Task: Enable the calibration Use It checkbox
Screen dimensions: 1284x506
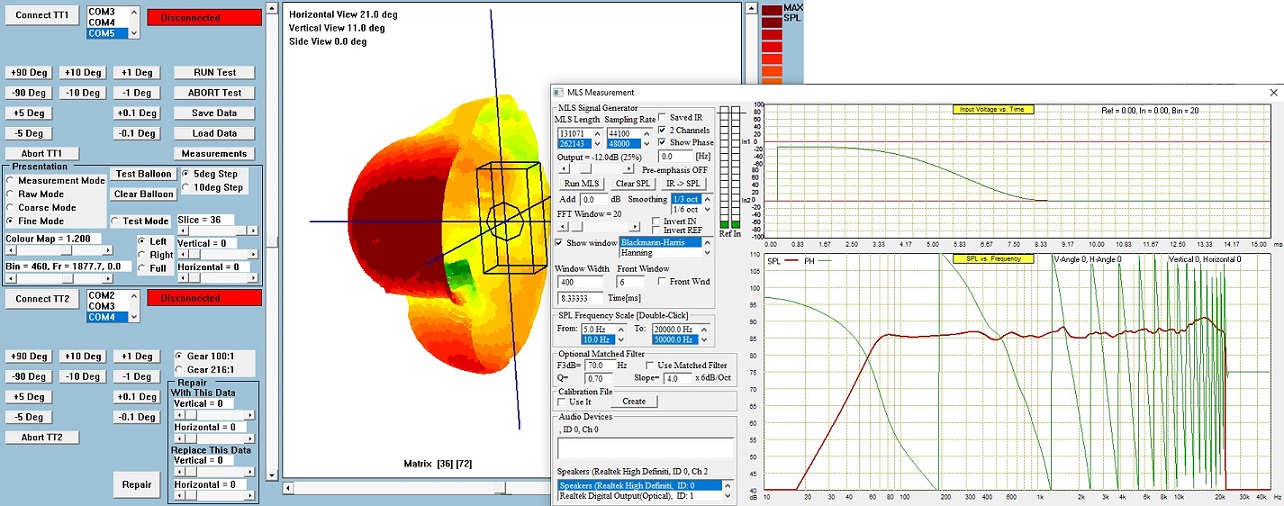Action: [x=574, y=401]
